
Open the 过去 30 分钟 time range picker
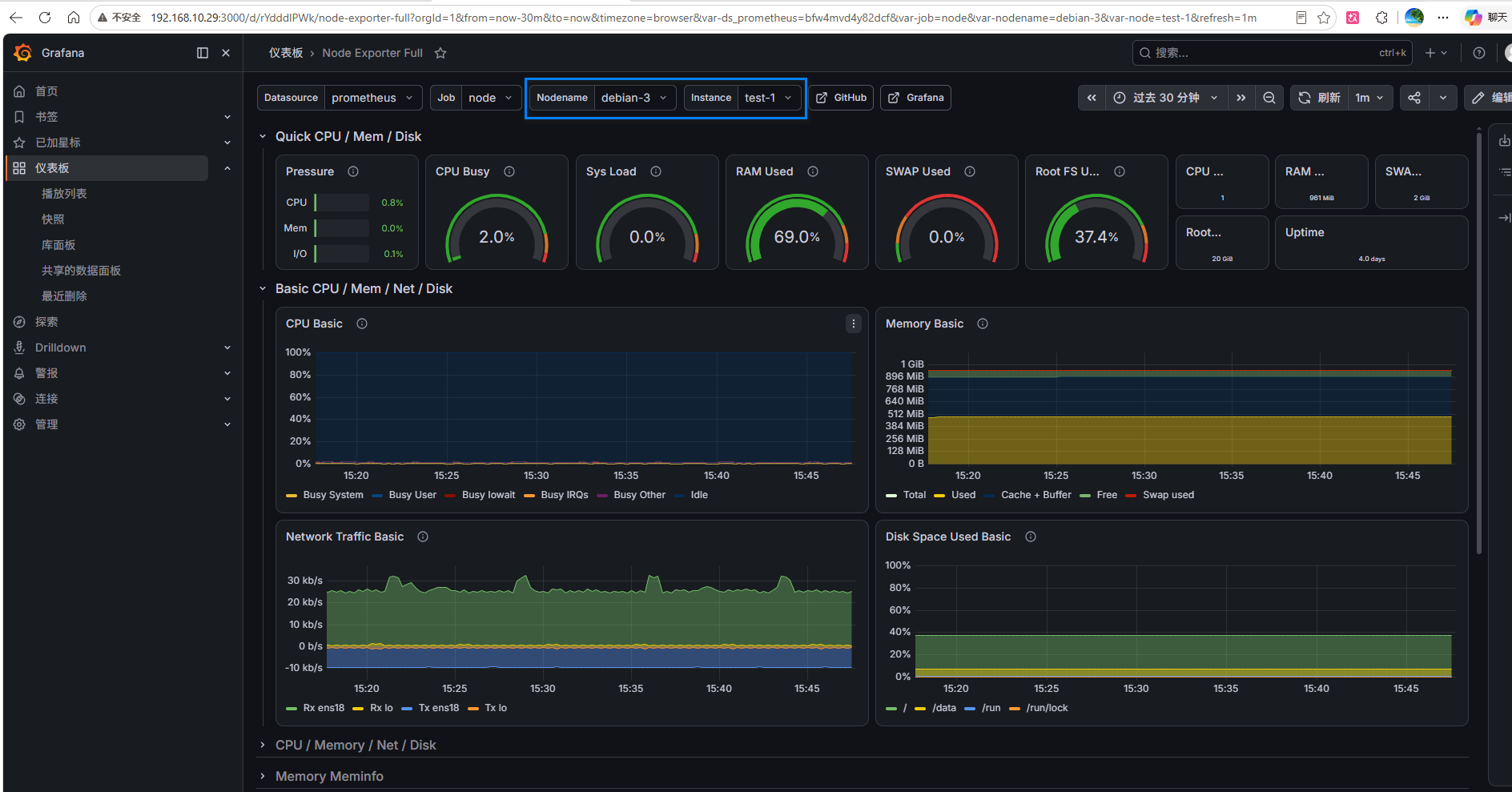1167,98
